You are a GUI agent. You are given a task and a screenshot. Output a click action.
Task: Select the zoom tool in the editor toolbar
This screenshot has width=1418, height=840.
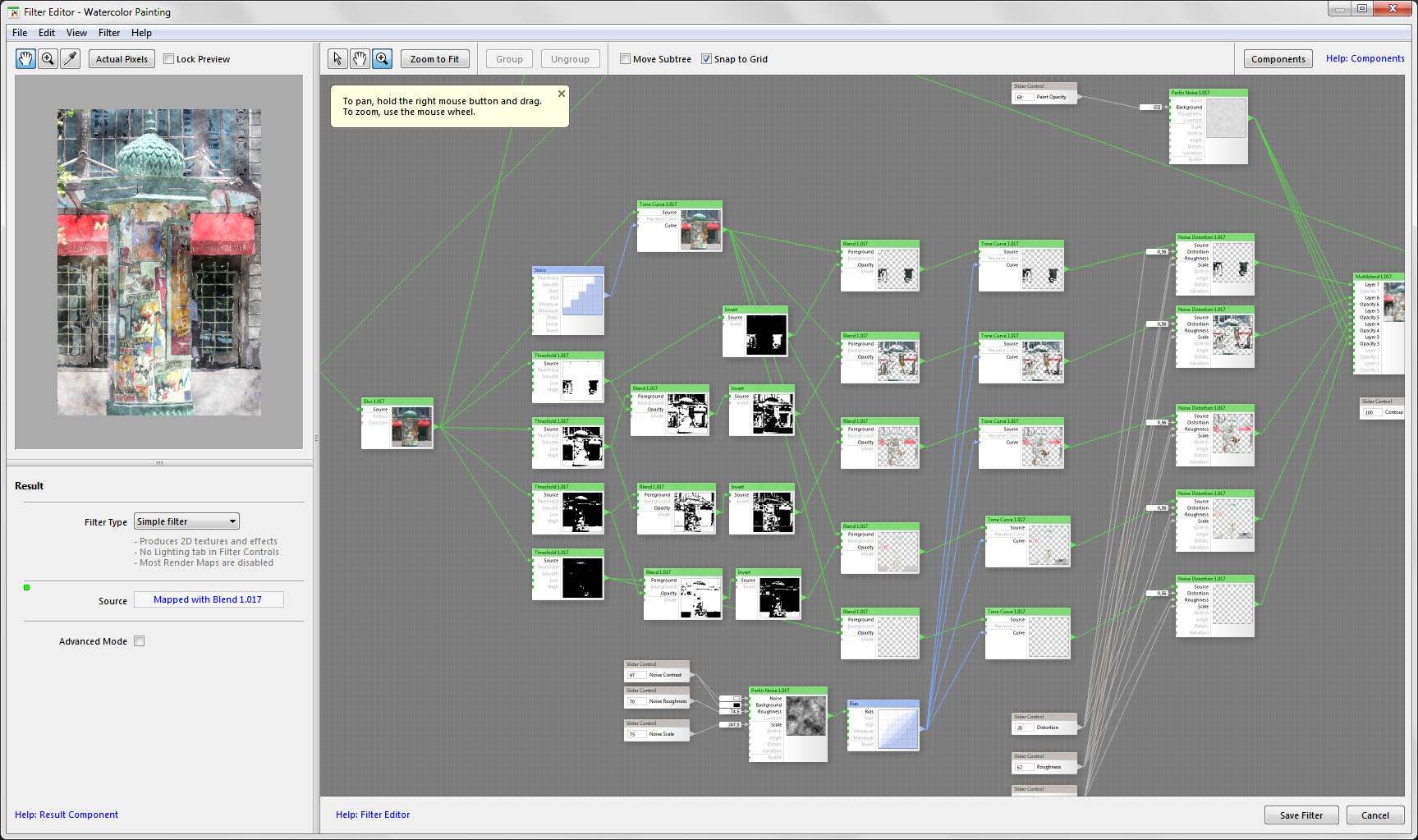(382, 58)
